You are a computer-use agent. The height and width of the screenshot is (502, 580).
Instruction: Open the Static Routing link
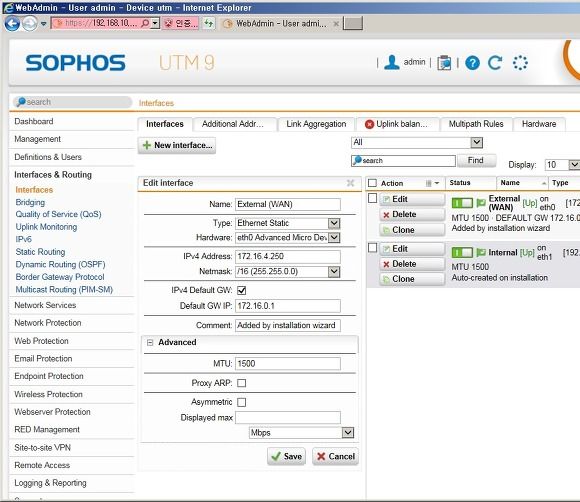click(40, 252)
